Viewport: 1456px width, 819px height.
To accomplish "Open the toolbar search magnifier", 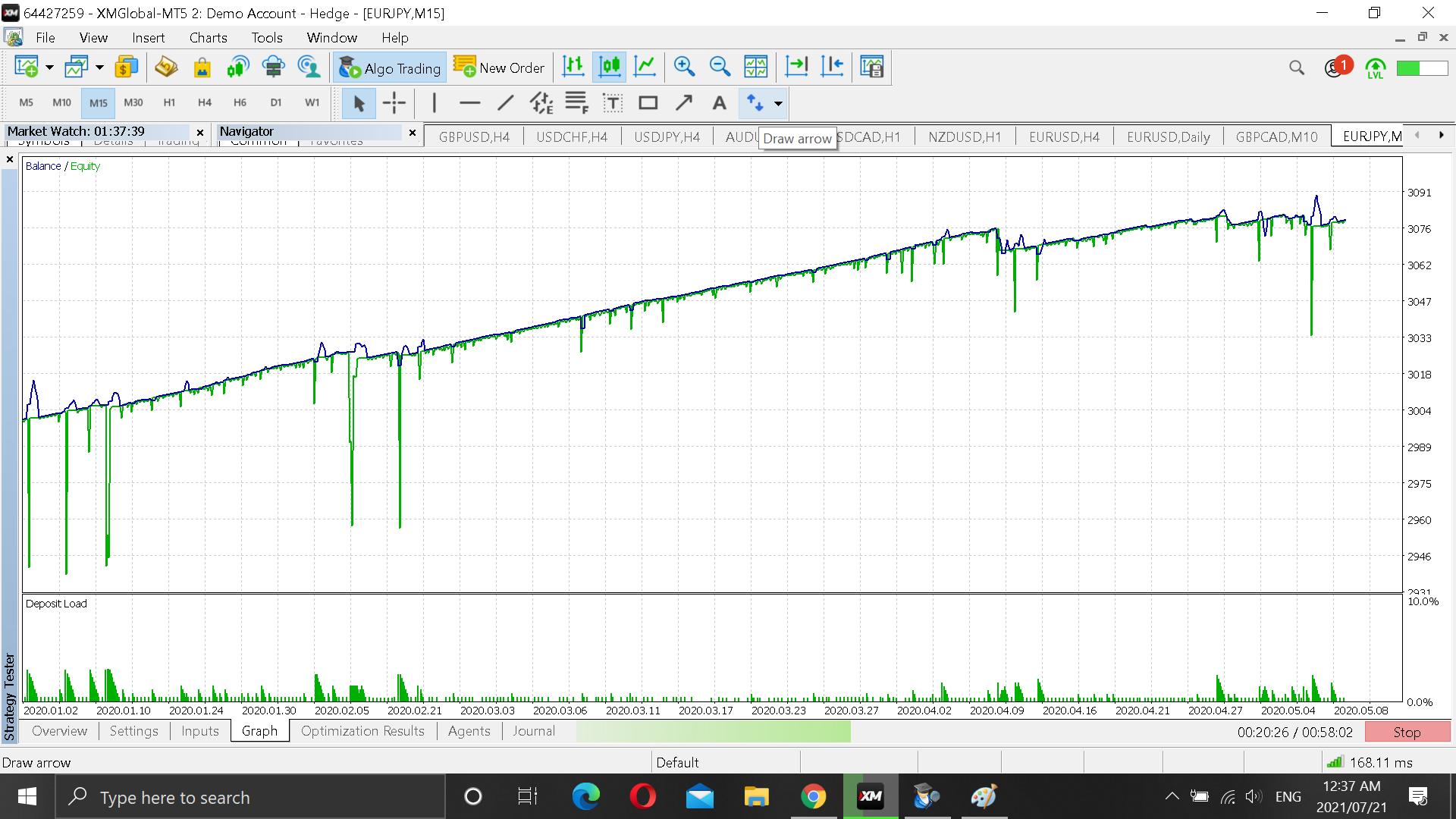I will [x=1297, y=68].
